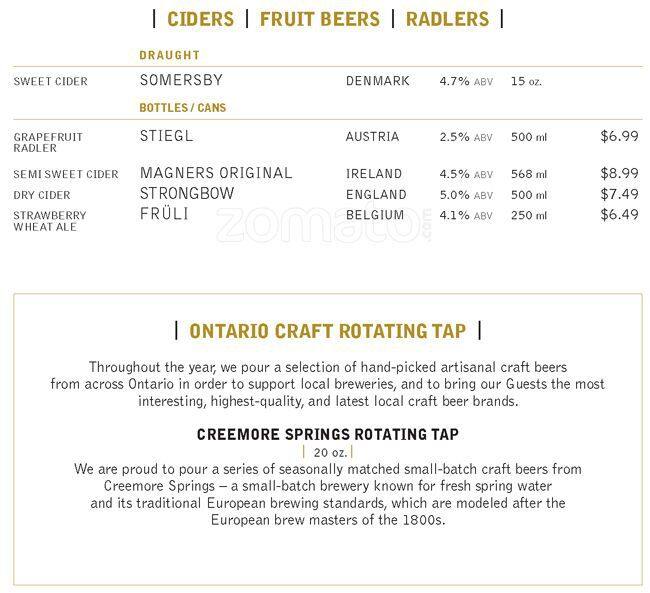Click the Strongbow dry cider entry
Viewport: 650px width, 593px height.
click(187, 194)
